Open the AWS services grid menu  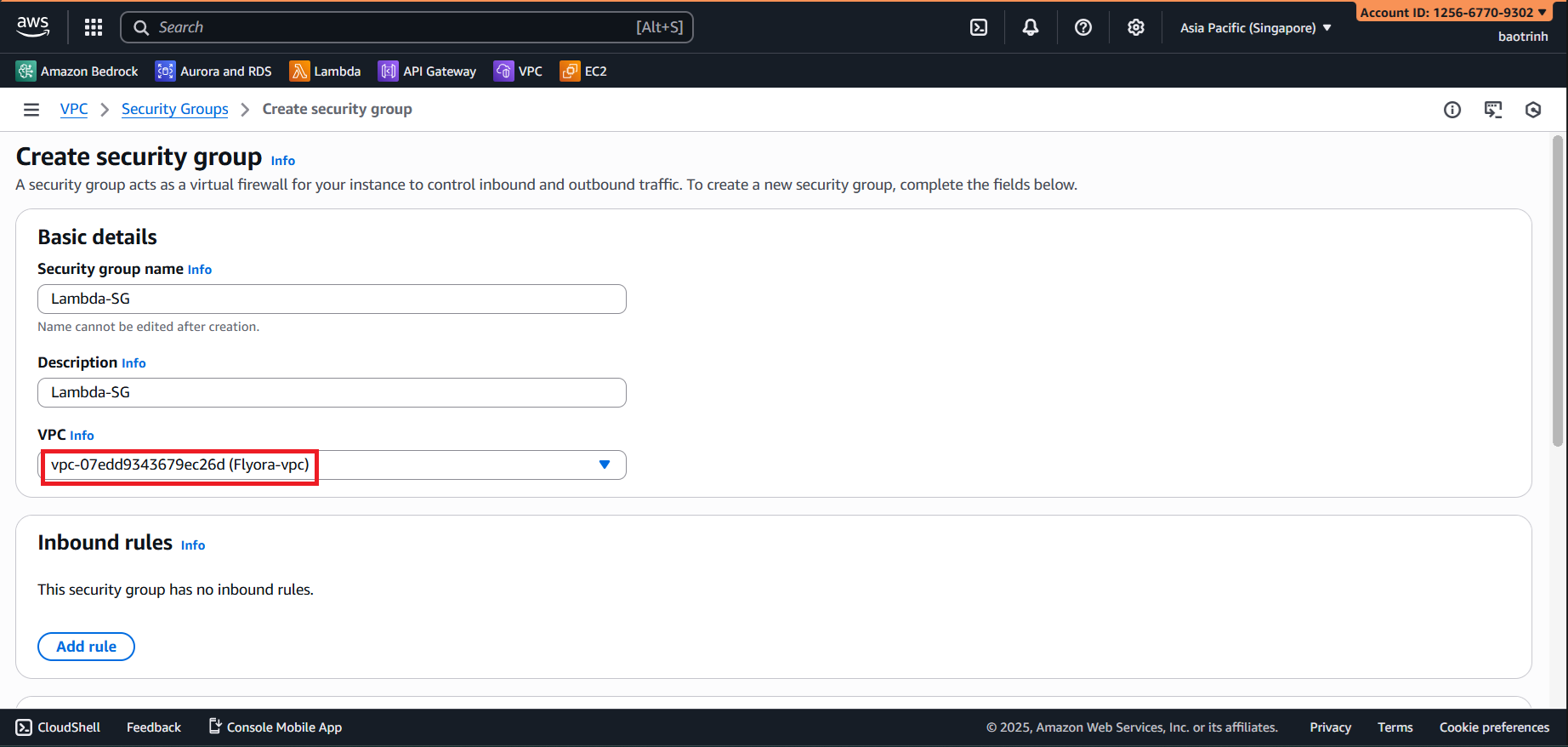(x=94, y=27)
